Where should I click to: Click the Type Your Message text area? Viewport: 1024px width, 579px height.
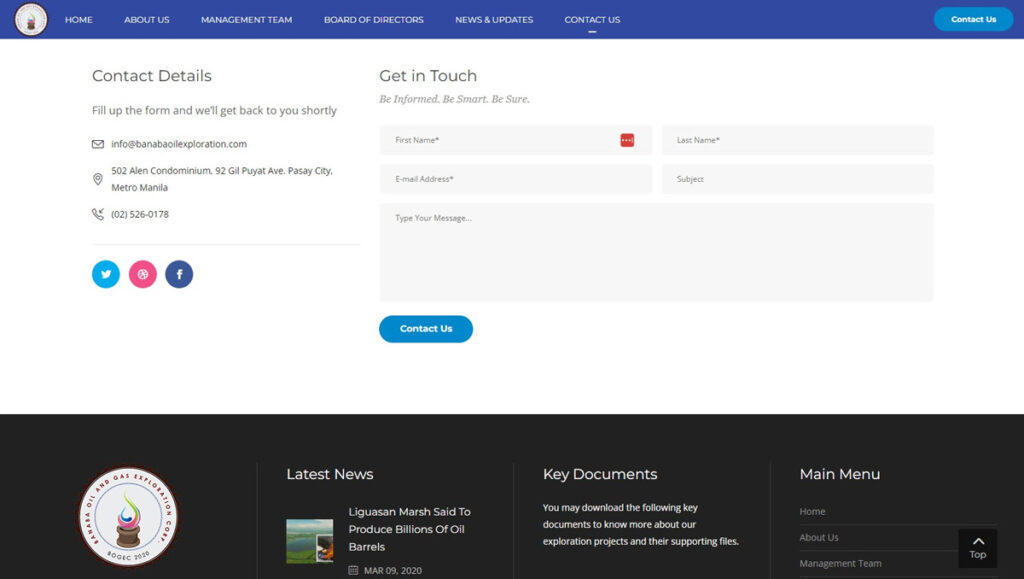pyautogui.click(x=656, y=252)
